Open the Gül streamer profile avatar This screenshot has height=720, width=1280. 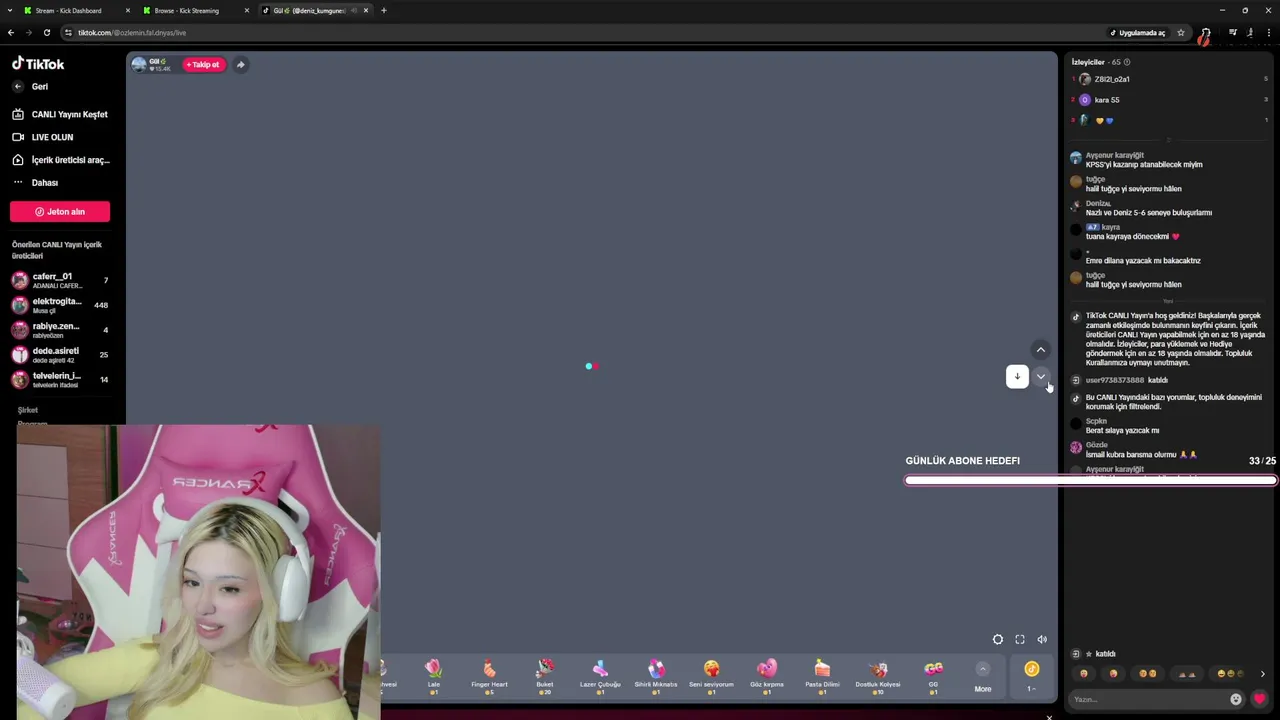(x=139, y=65)
